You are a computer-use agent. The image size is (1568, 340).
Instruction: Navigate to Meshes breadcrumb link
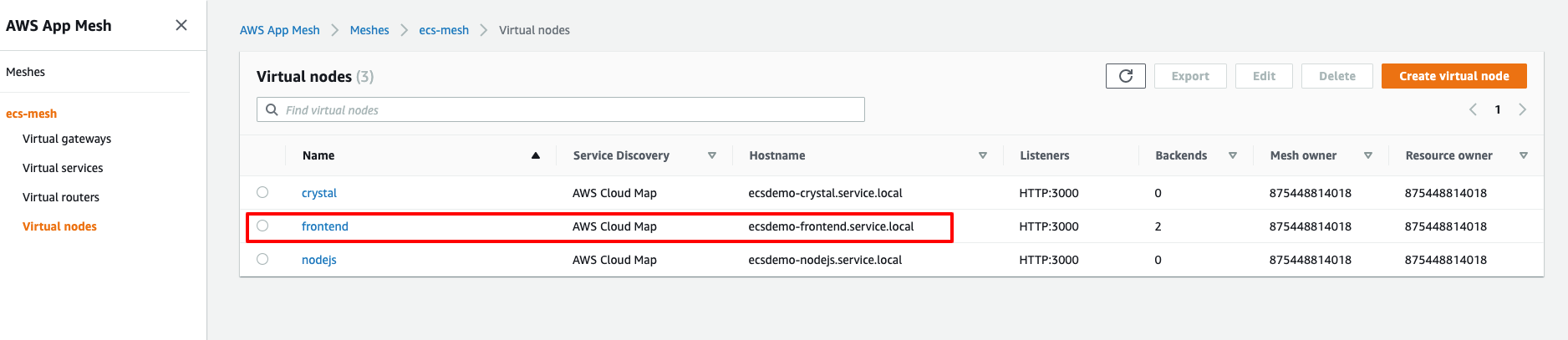pos(369,30)
